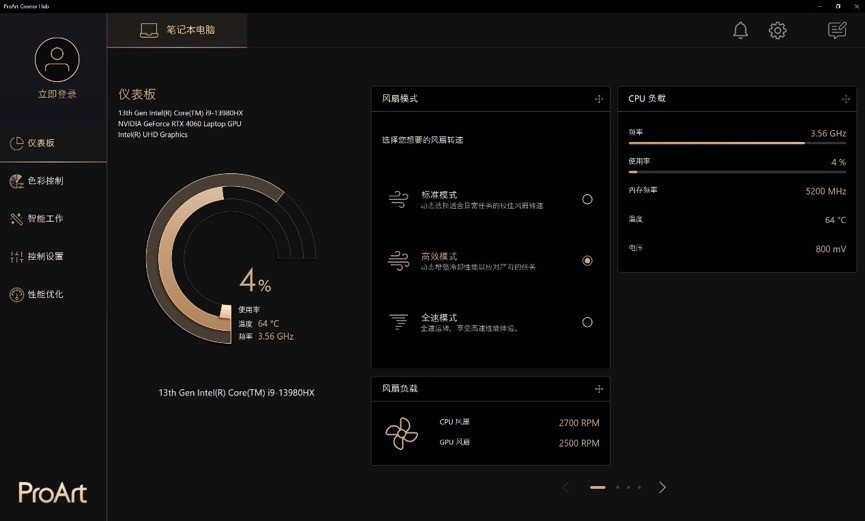Click the 2500 RPM GPU fan value
Image resolution: width=865 pixels, height=521 pixels.
(579, 443)
